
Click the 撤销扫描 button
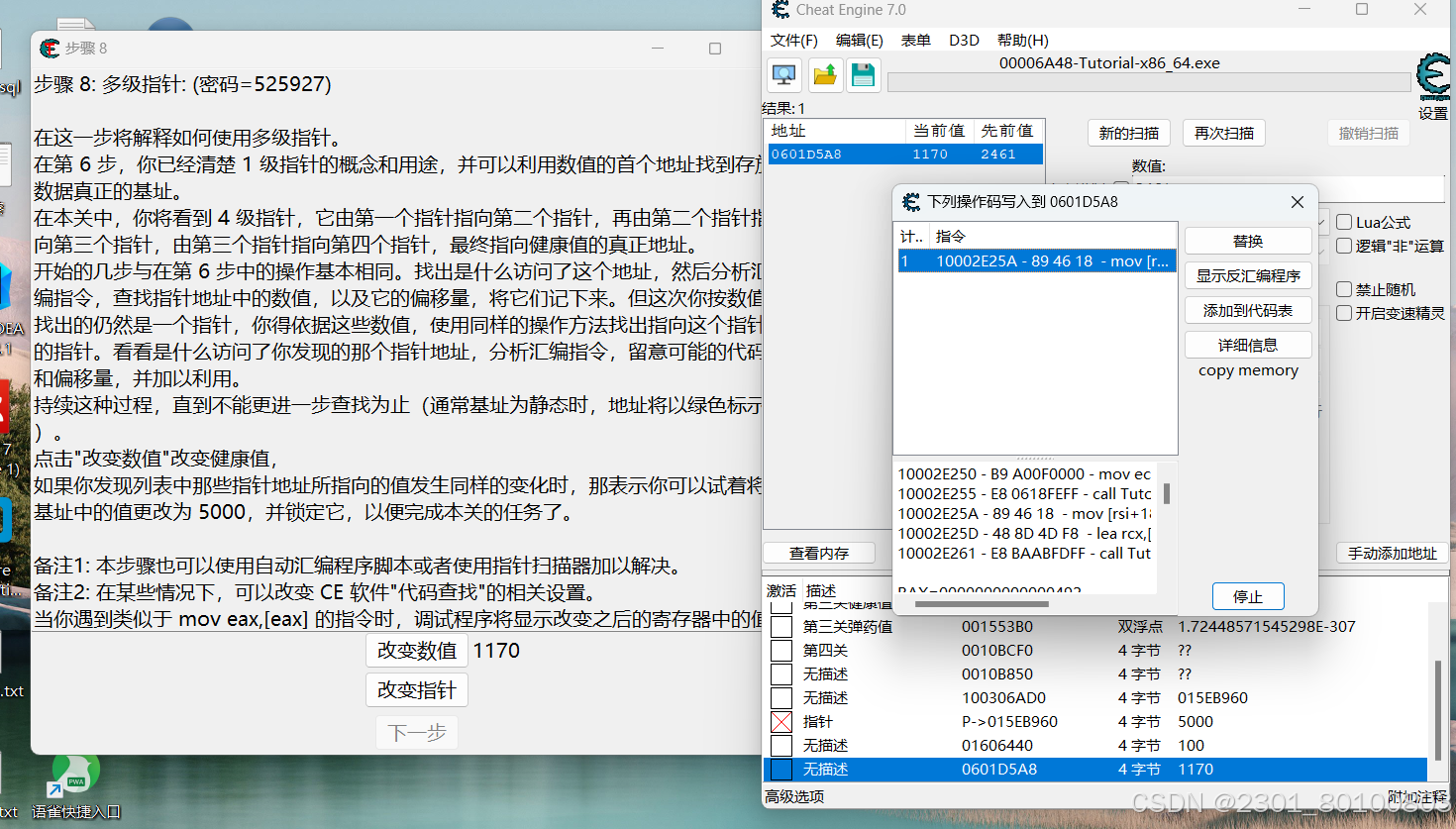point(1369,133)
